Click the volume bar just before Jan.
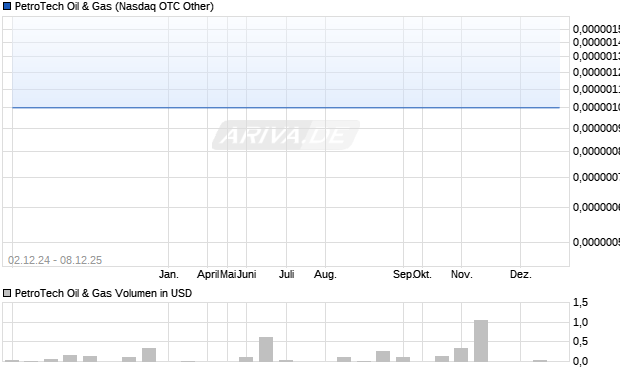Viewport: 620px width, 371px height. click(x=149, y=355)
